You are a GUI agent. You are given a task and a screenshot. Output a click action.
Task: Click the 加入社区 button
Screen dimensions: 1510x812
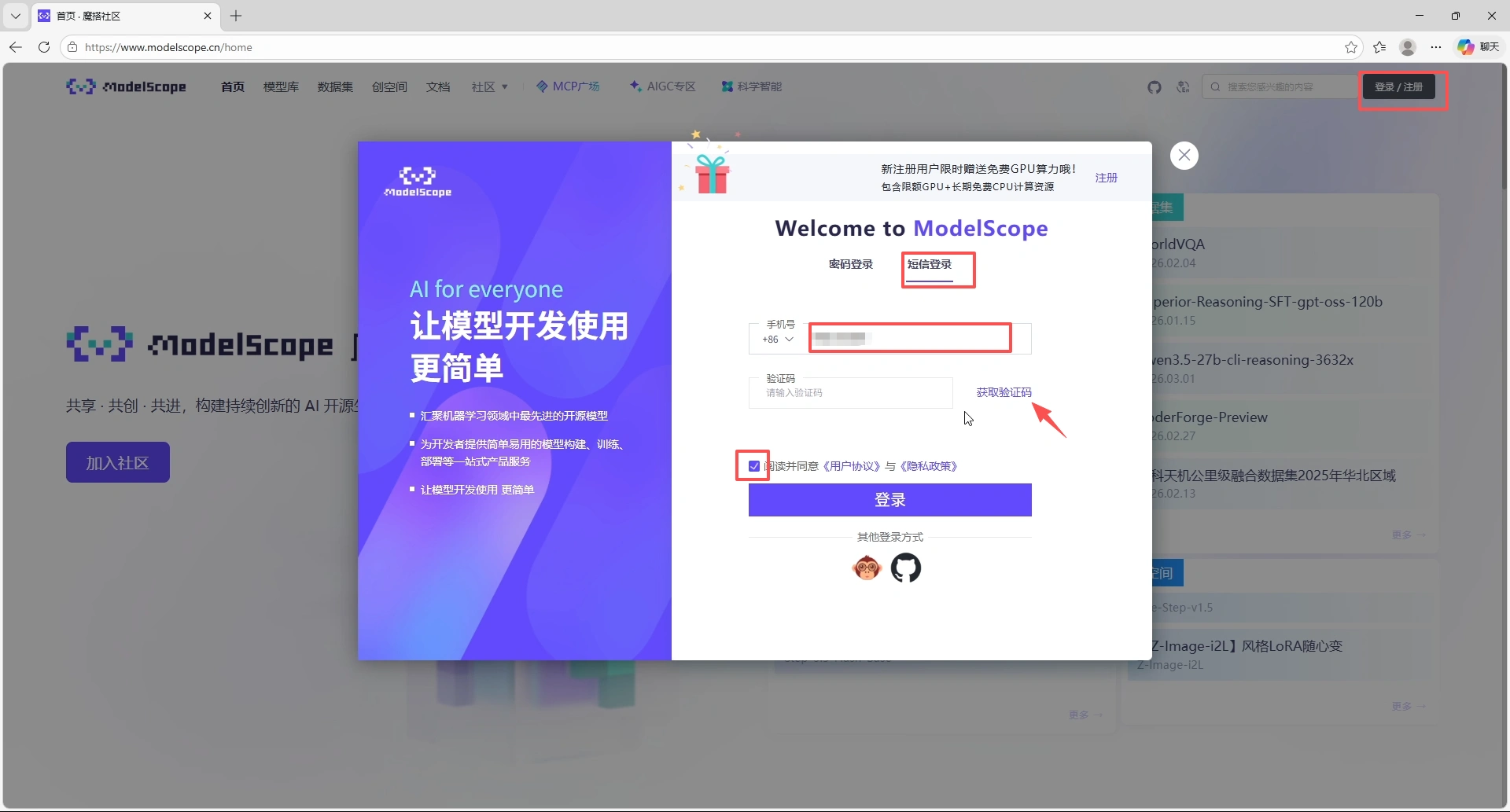[118, 462]
